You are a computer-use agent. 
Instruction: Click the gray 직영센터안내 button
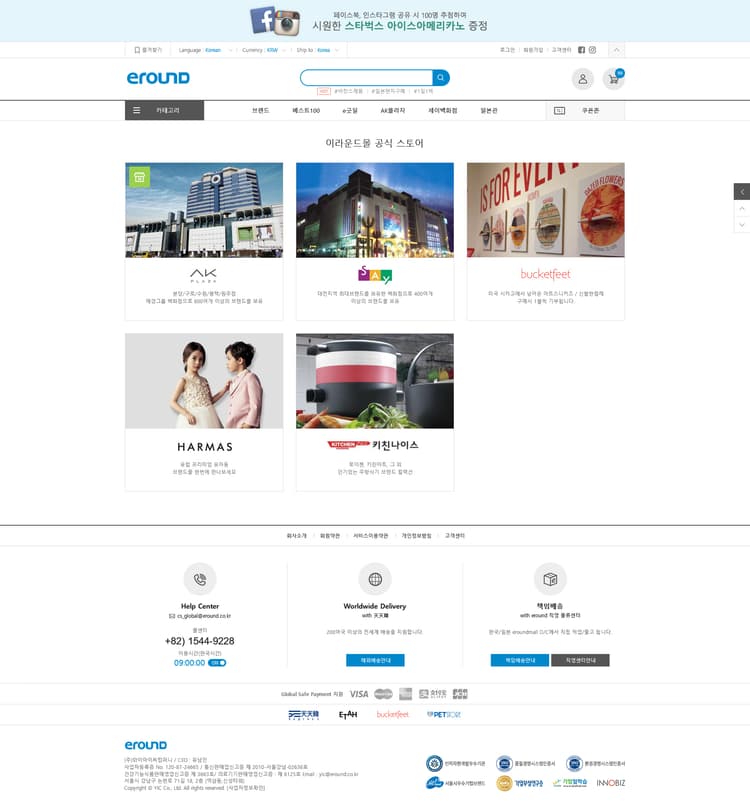580,660
